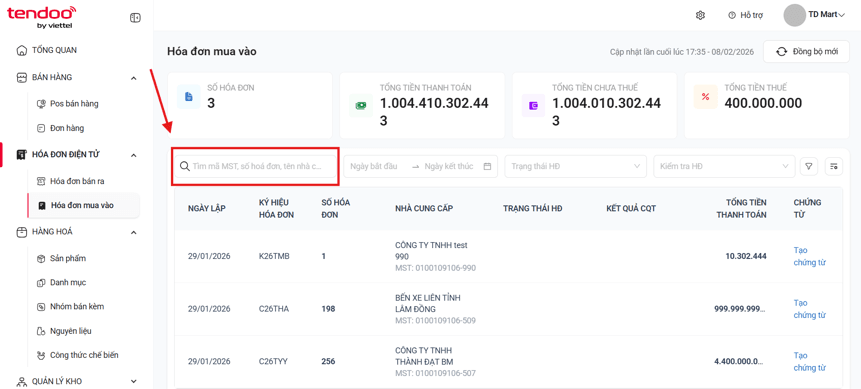Select BẾN XE LIÊN TỈNH LÂM ĐỒNG supplier
Image resolution: width=861 pixels, height=389 pixels.
pyautogui.click(x=428, y=303)
